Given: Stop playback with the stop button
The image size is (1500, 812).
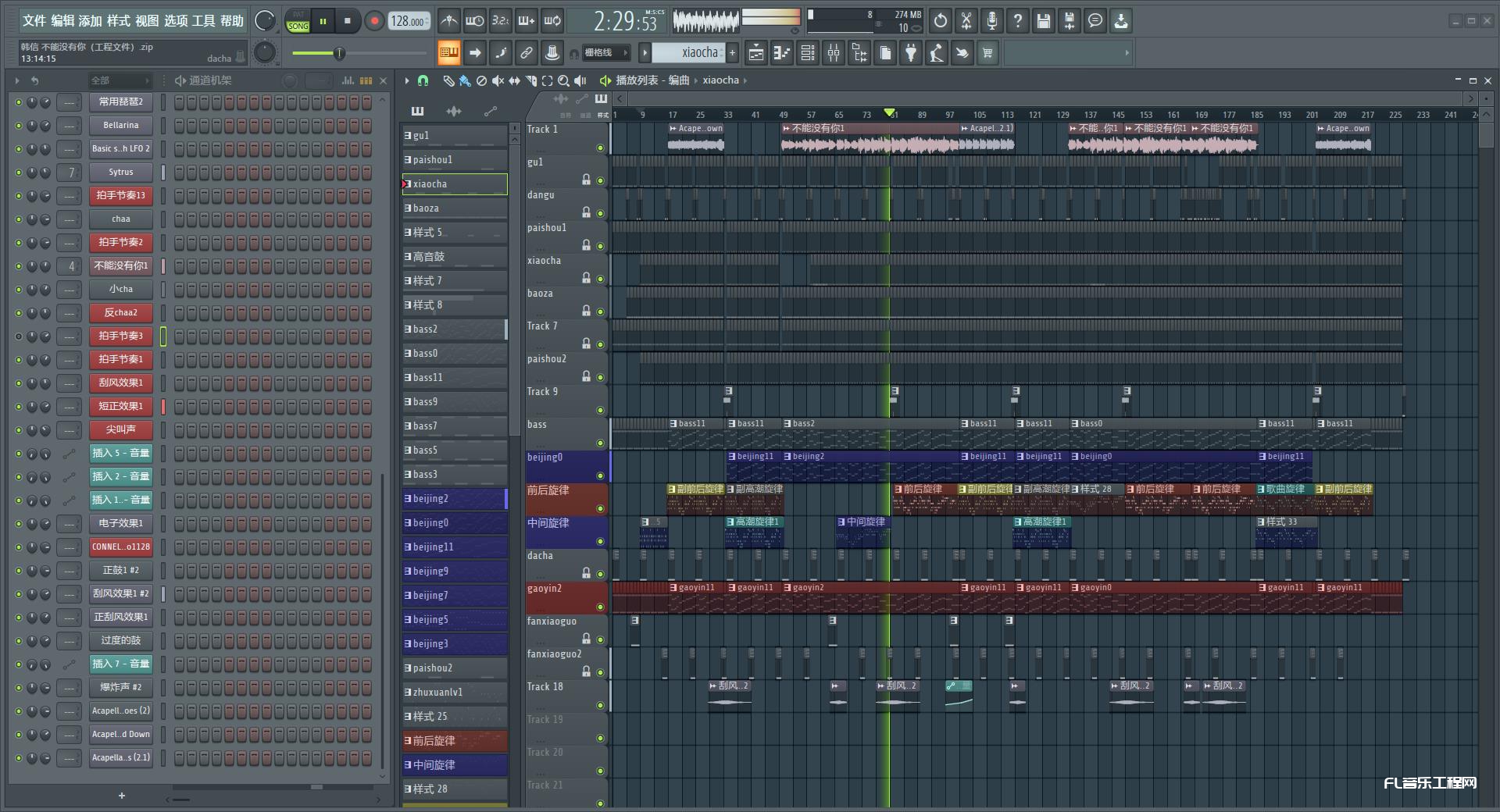Looking at the screenshot, I should click(x=348, y=21).
